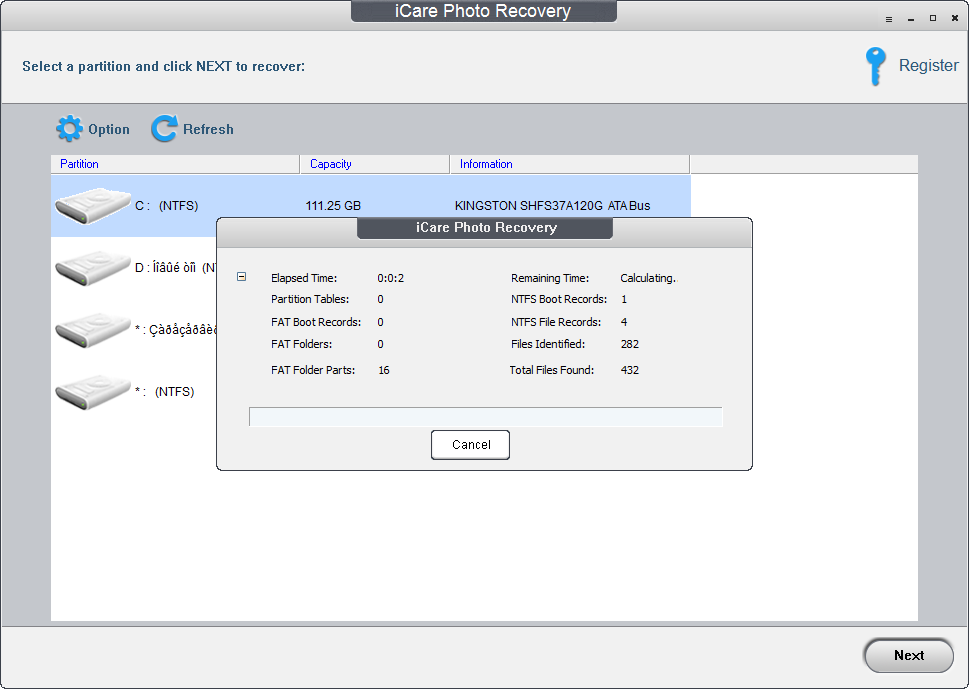Select the last NTFS partition drive icon
The image size is (969, 689).
pos(93,391)
